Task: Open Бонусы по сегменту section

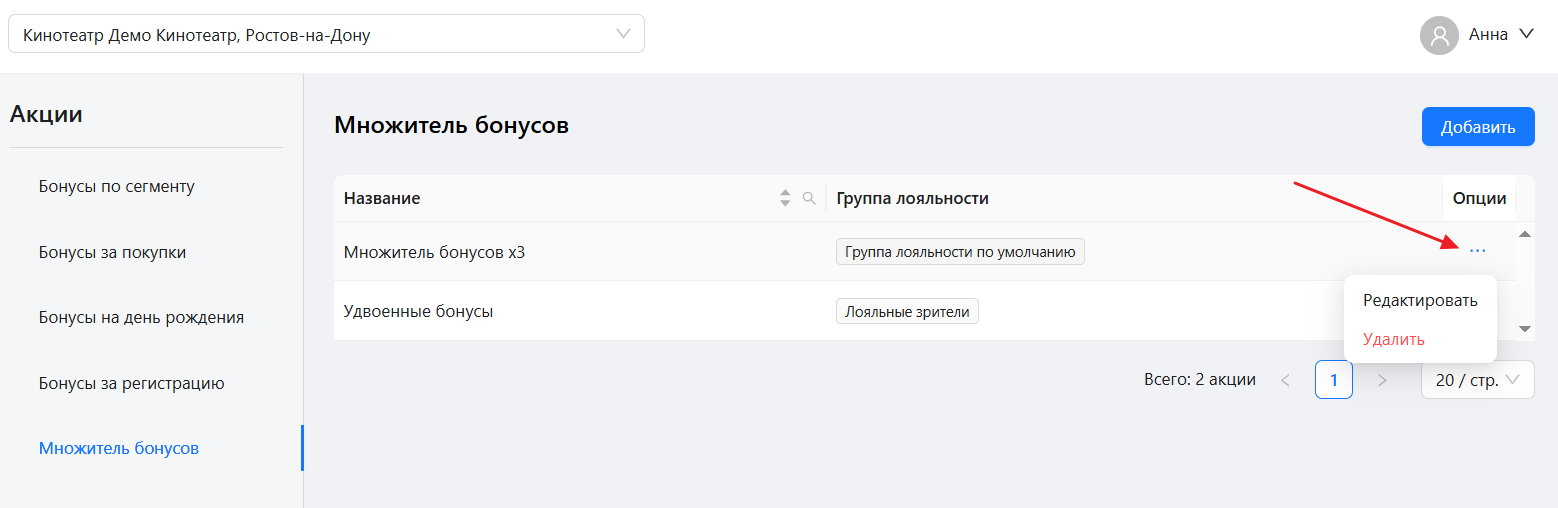Action: (x=117, y=186)
